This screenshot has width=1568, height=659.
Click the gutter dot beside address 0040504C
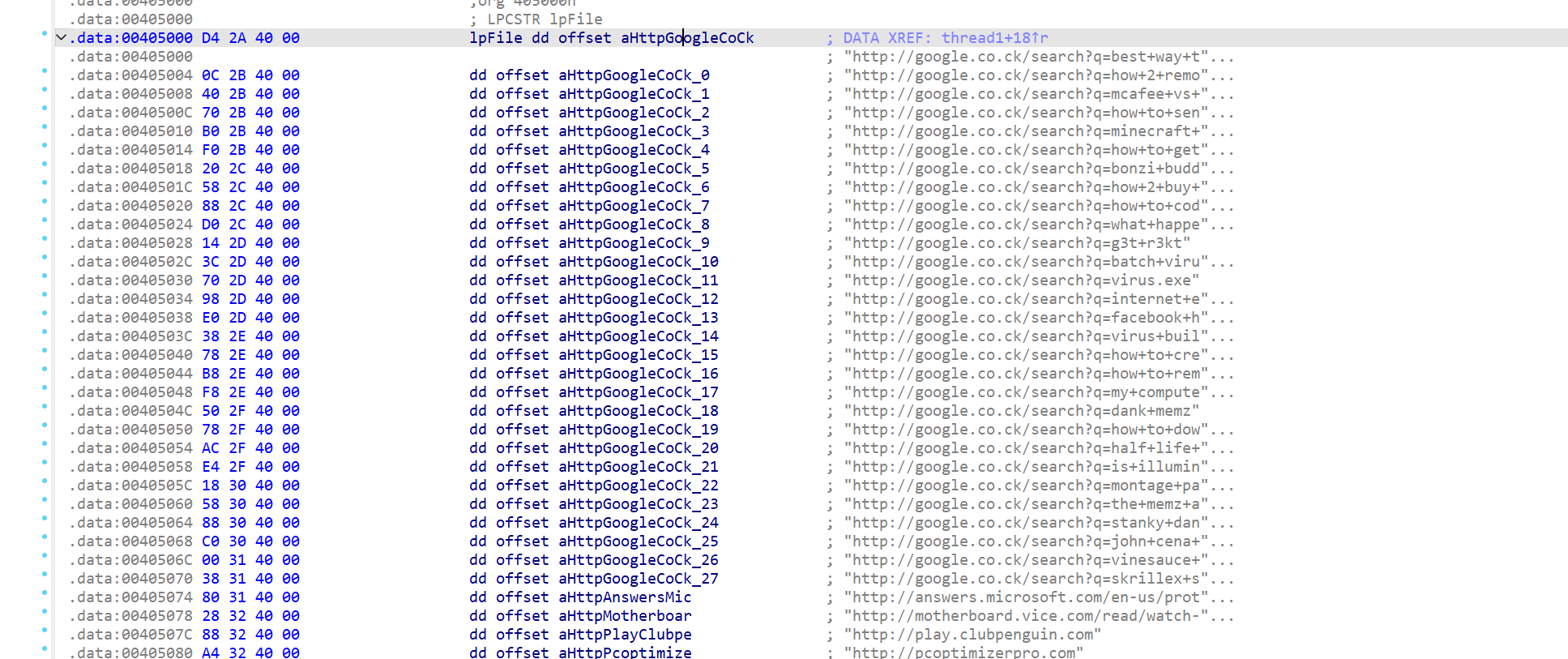click(x=45, y=407)
